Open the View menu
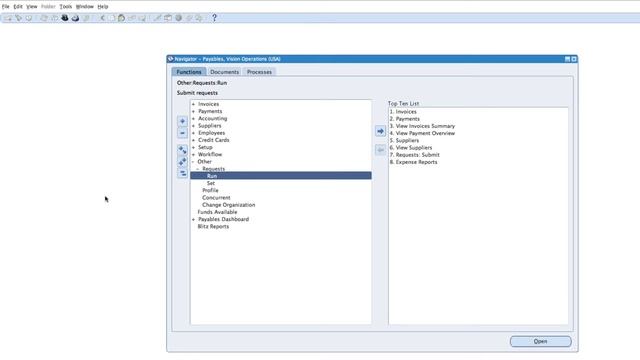Image resolution: width=640 pixels, height=360 pixels. (31, 7)
